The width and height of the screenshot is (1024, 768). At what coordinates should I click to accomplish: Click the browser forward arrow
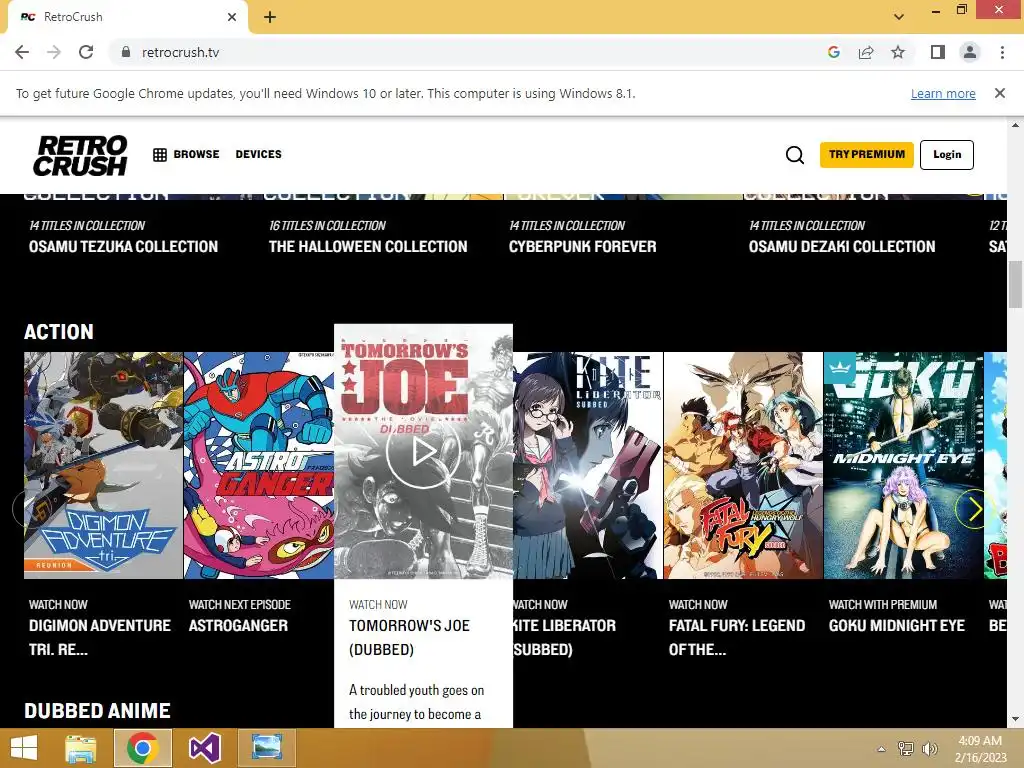click(54, 52)
